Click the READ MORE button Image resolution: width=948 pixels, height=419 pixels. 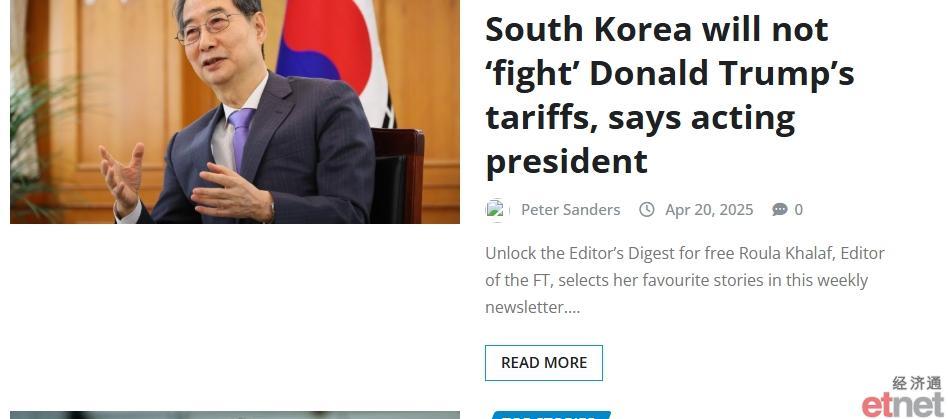[x=544, y=363]
